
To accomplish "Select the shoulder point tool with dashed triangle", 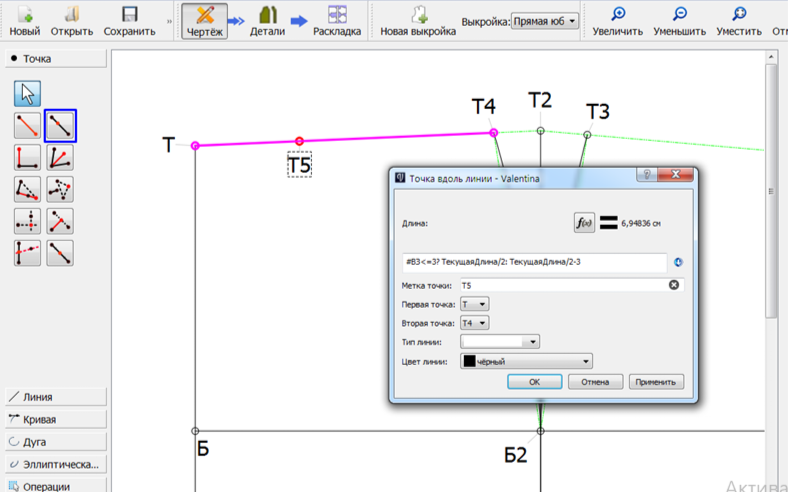I will (x=27, y=189).
